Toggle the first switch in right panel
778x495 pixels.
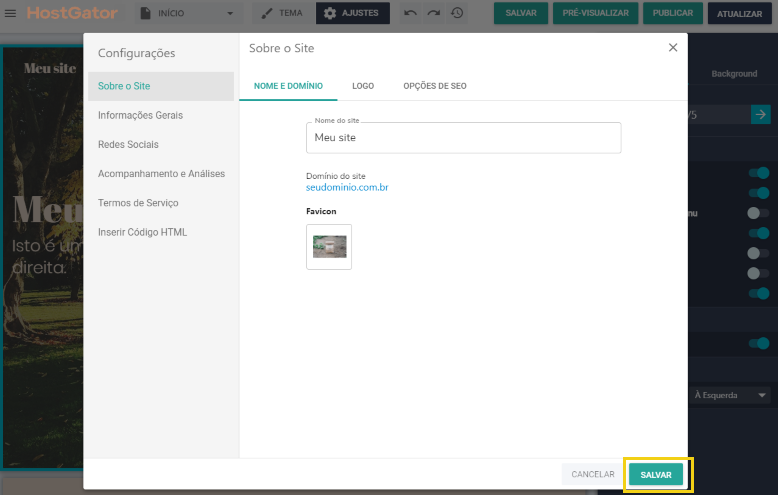point(759,173)
